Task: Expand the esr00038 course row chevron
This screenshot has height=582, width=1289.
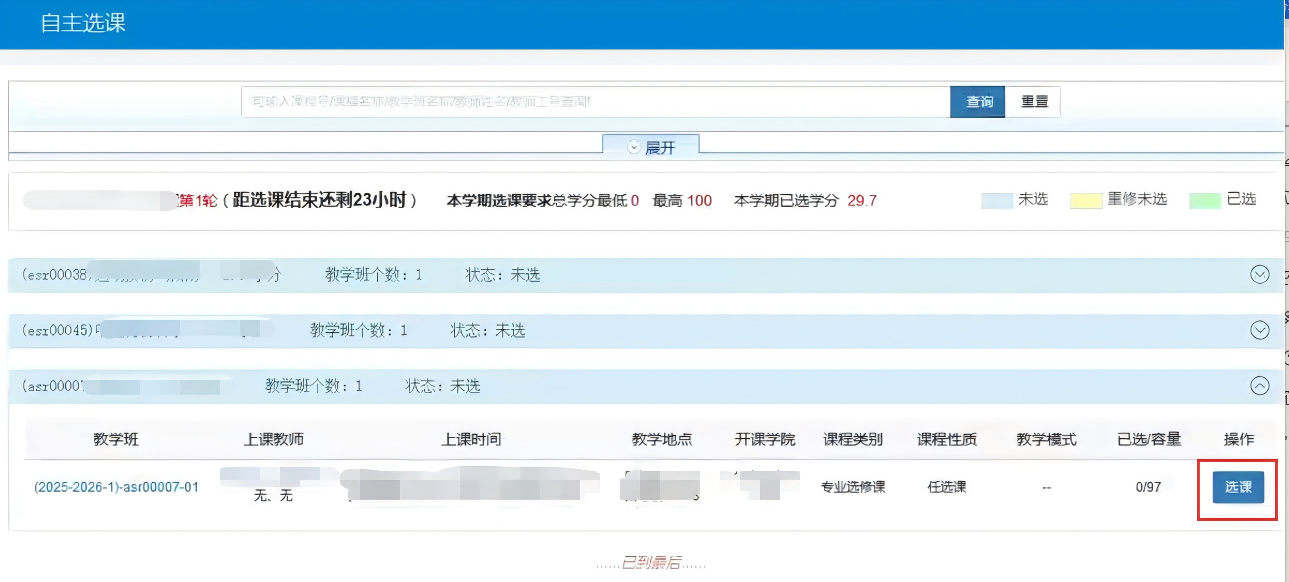Action: [1260, 275]
